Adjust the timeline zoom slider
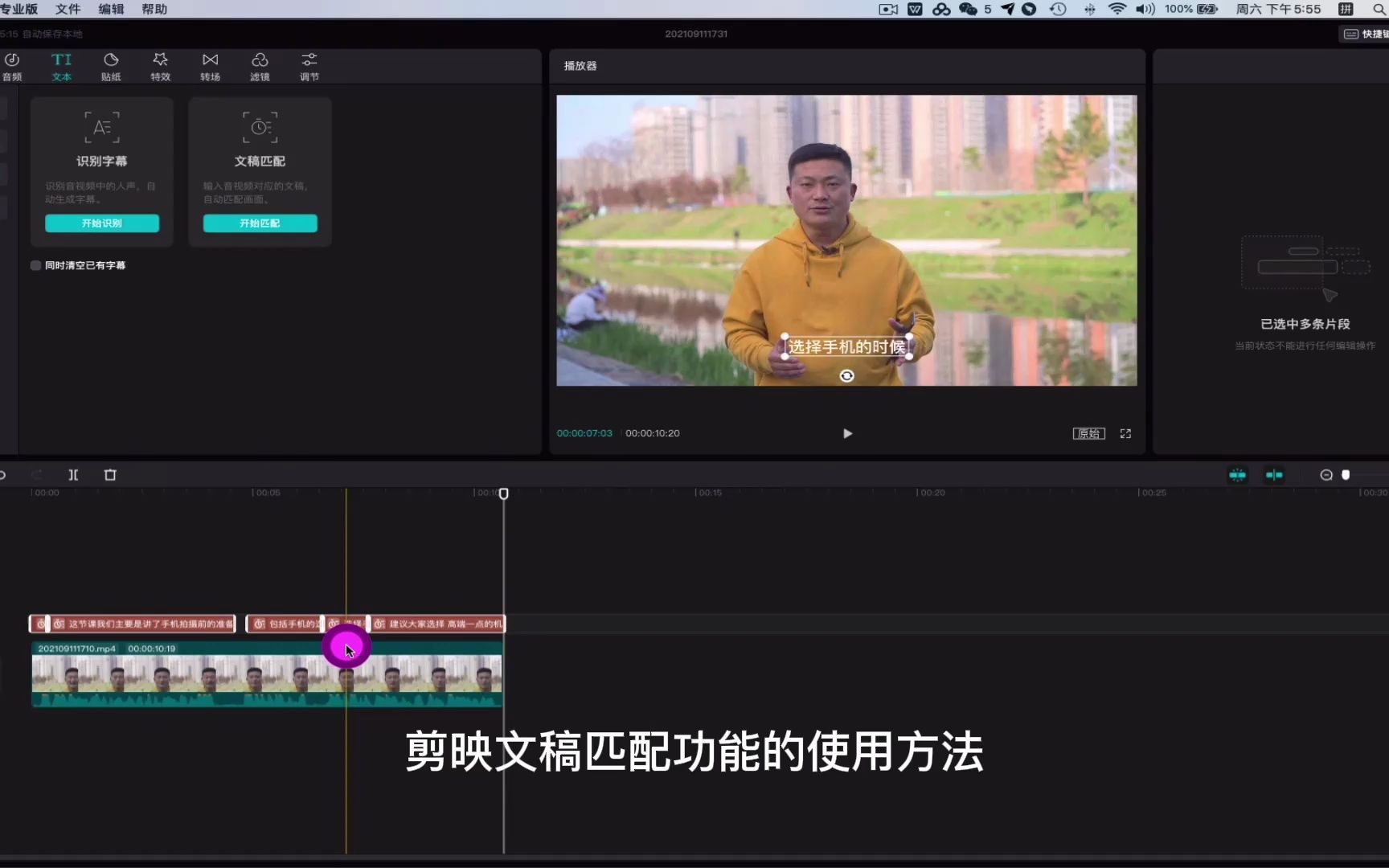Image resolution: width=1389 pixels, height=868 pixels. [1346, 475]
